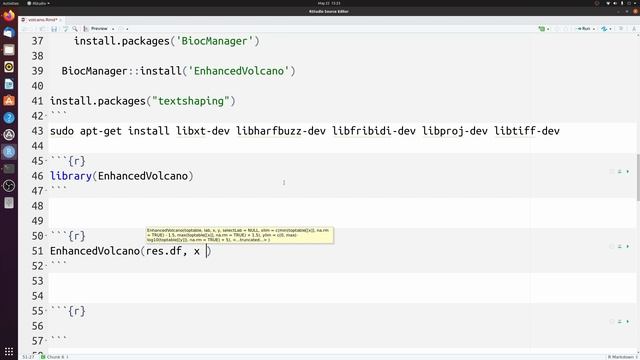The image size is (640, 360).
Task: Run all chunks above the line 50 chunk
Action: click(620, 247)
